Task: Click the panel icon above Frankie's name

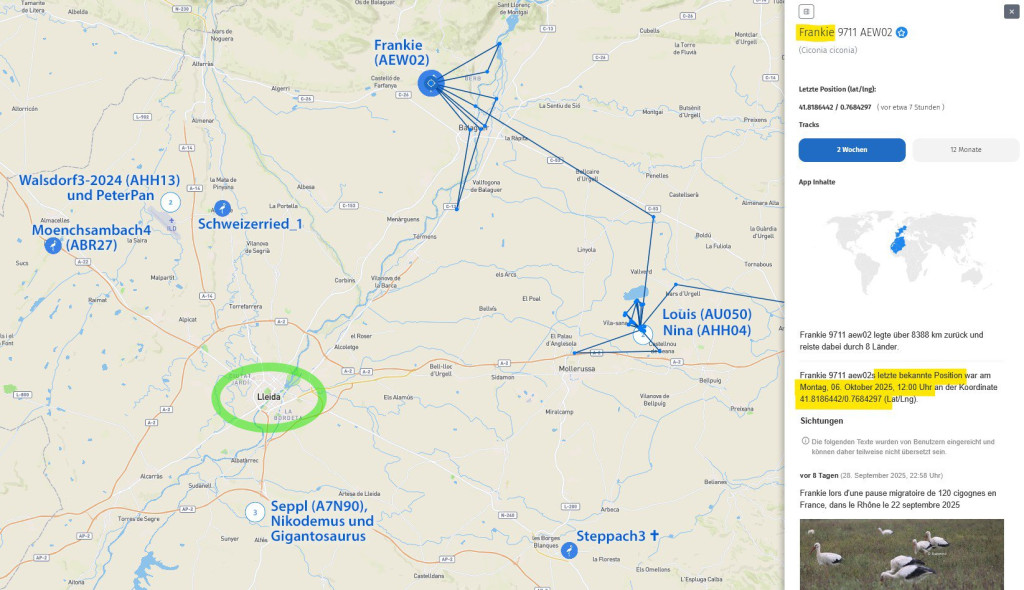Action: (x=806, y=11)
